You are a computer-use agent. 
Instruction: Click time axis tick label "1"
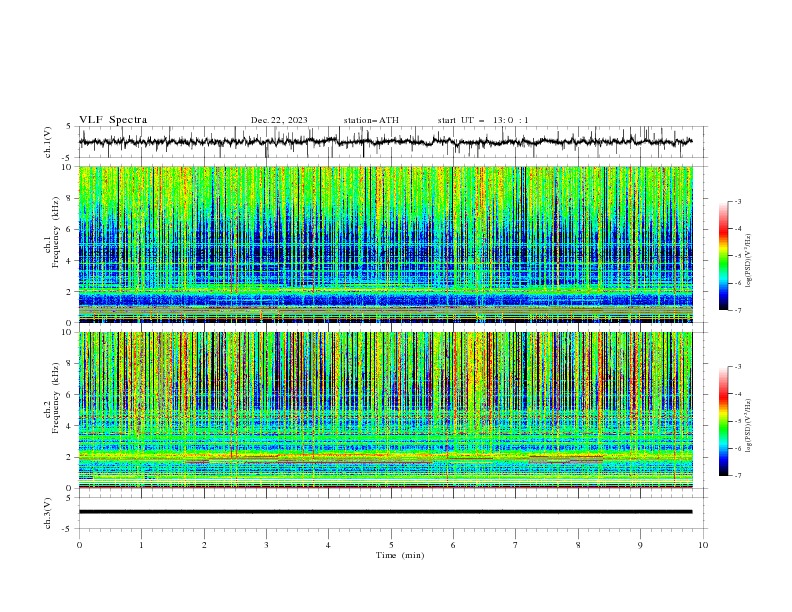click(141, 545)
